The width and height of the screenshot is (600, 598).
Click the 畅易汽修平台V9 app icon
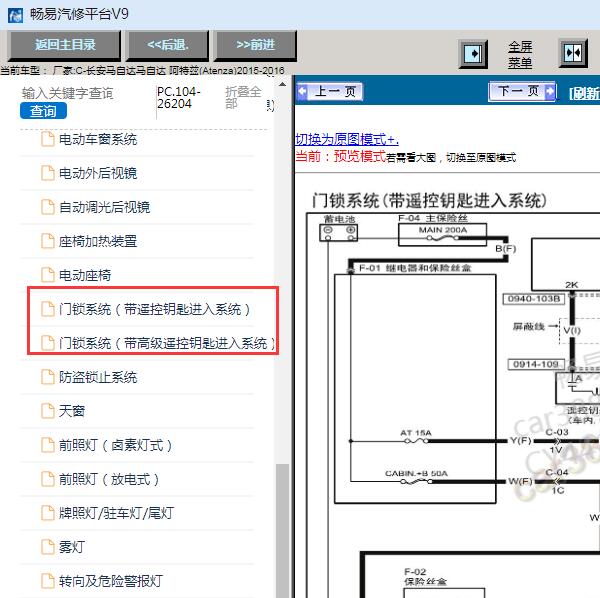click(16, 15)
